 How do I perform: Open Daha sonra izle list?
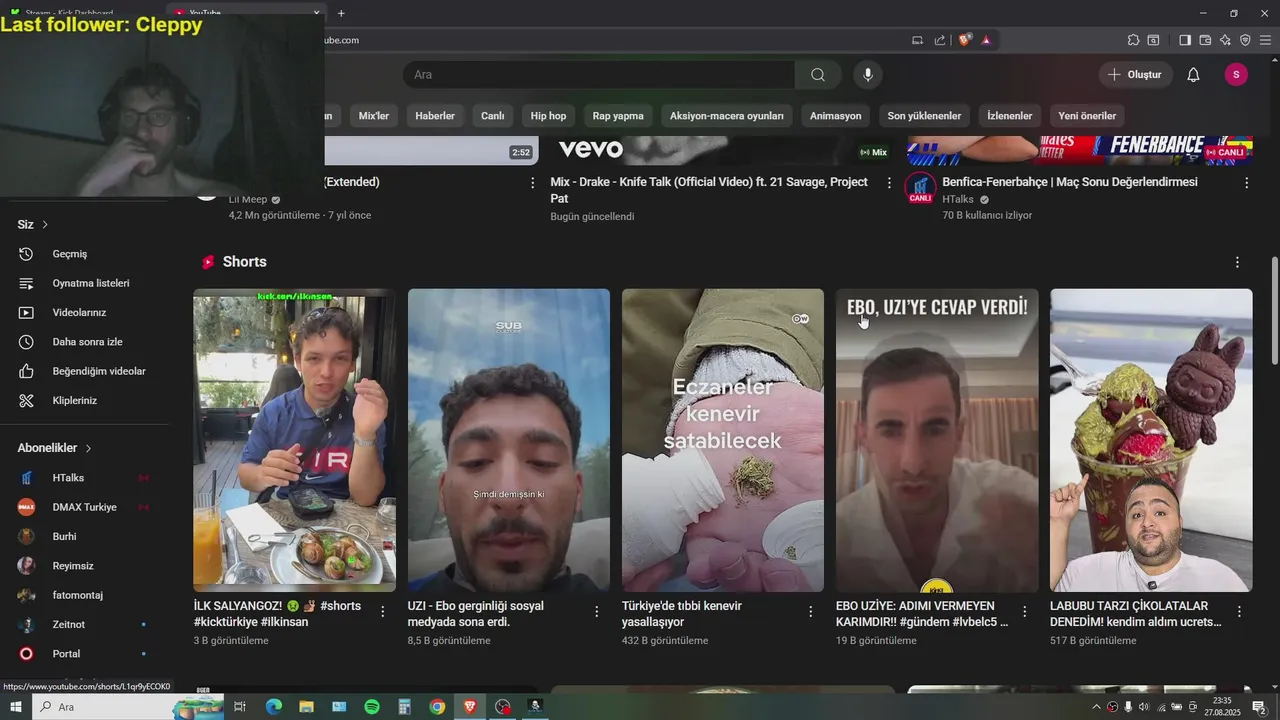[x=85, y=342]
